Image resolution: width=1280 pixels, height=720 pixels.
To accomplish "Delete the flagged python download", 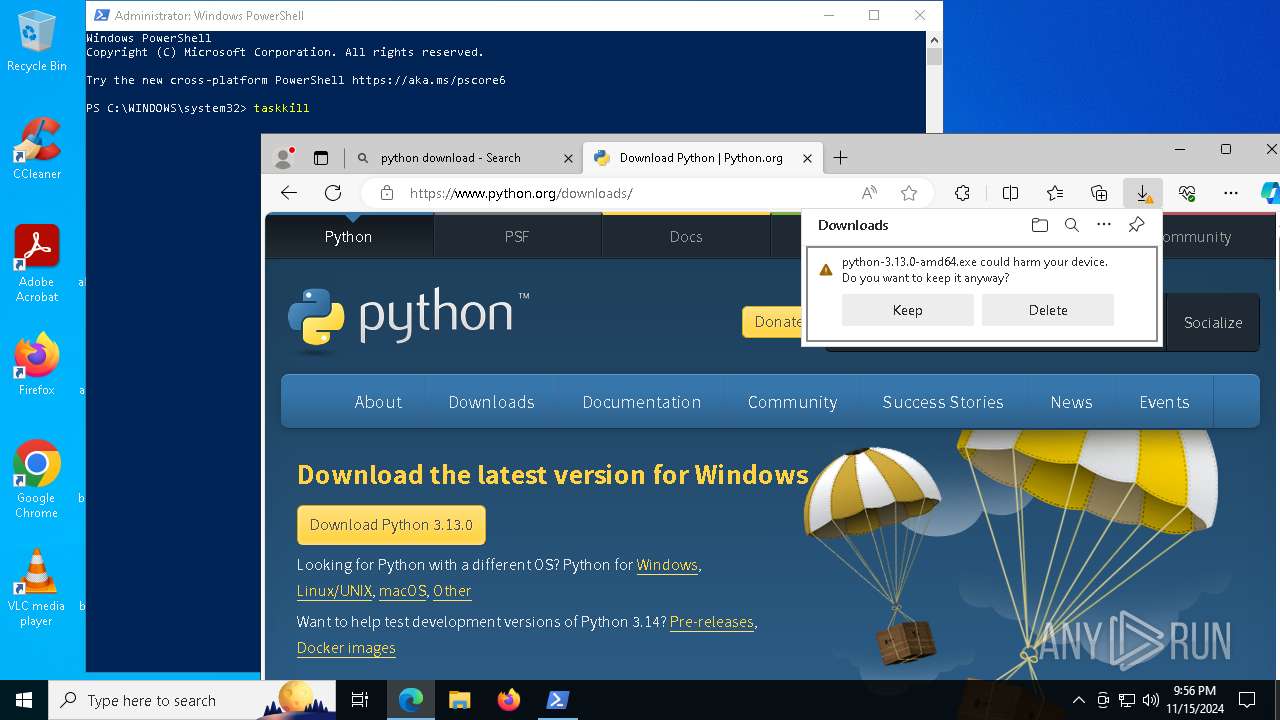I will coord(1048,310).
